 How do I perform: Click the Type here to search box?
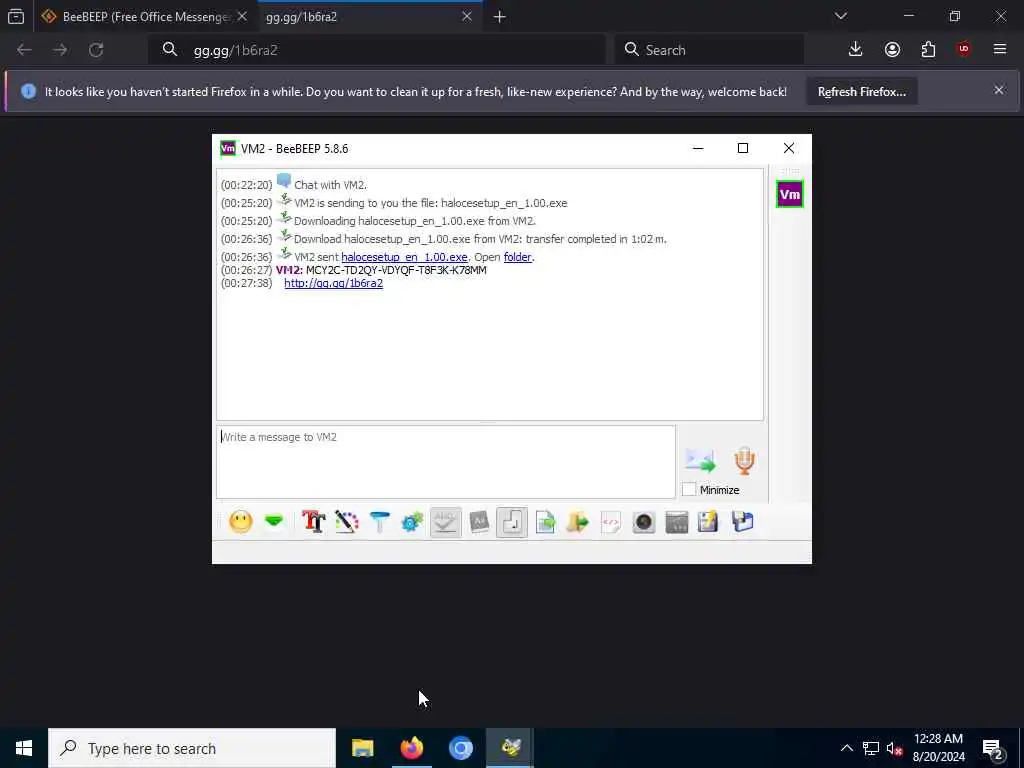click(192, 748)
